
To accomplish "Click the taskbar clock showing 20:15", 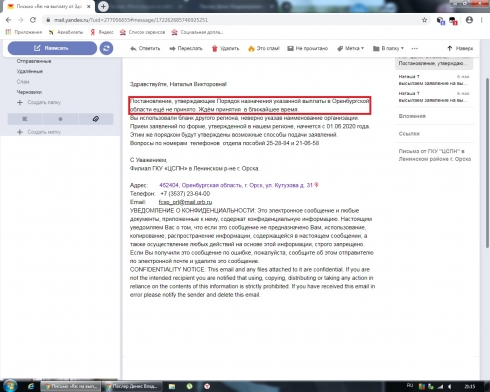I will click(470, 386).
